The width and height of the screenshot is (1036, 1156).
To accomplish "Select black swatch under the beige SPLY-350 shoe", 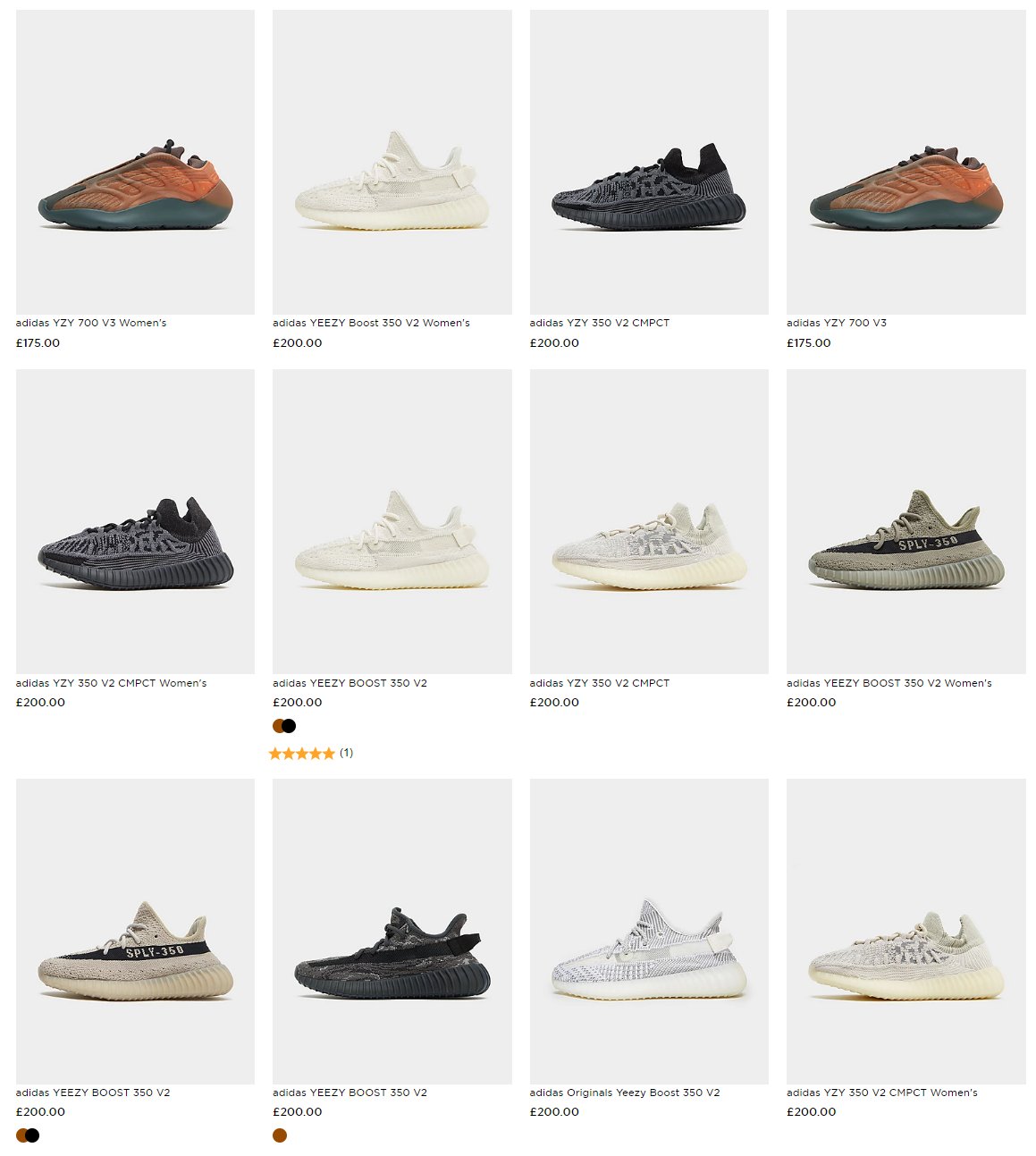I will pyautogui.click(x=32, y=1135).
